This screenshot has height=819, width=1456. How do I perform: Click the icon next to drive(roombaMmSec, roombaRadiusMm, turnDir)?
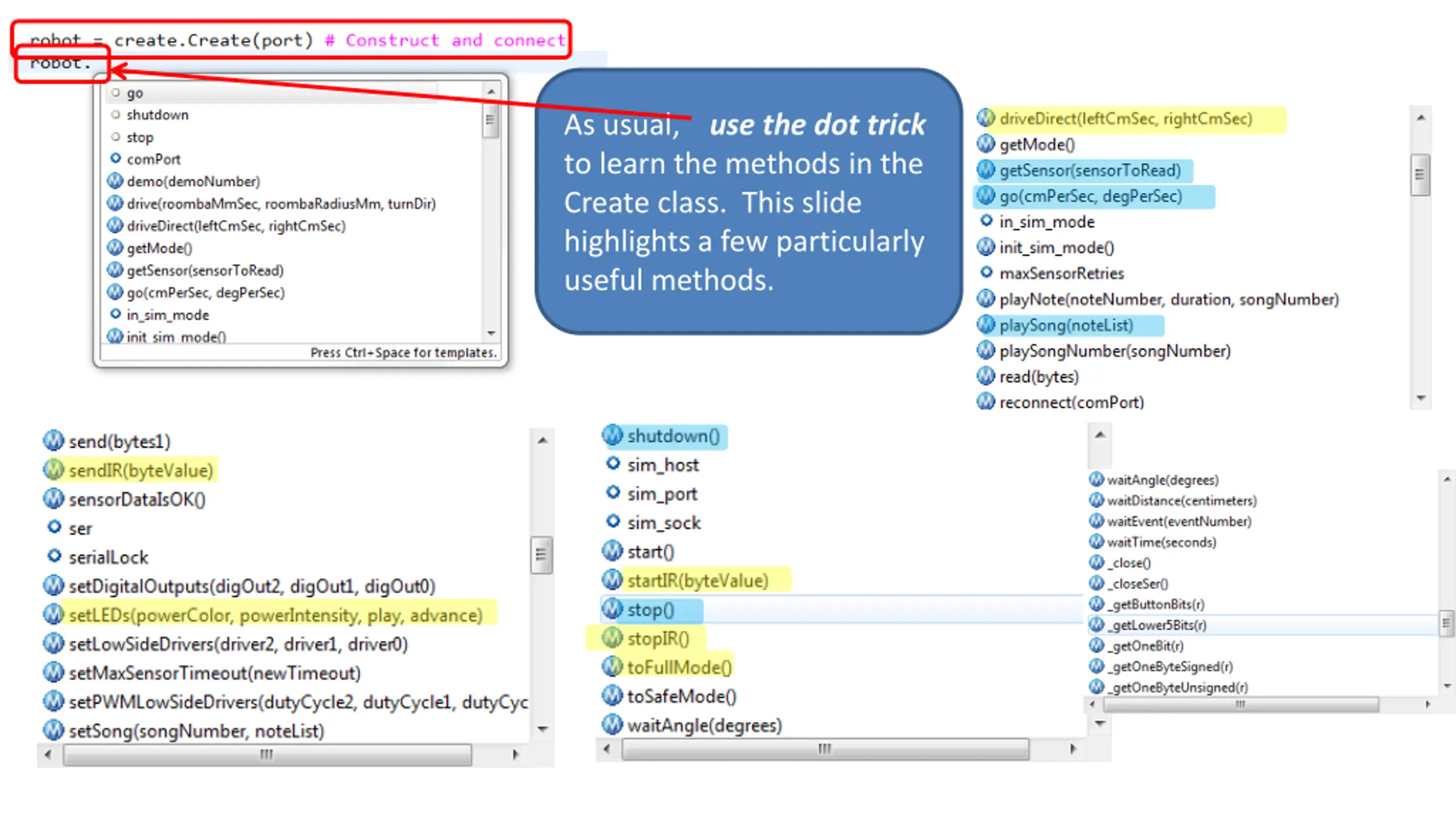click(x=115, y=203)
